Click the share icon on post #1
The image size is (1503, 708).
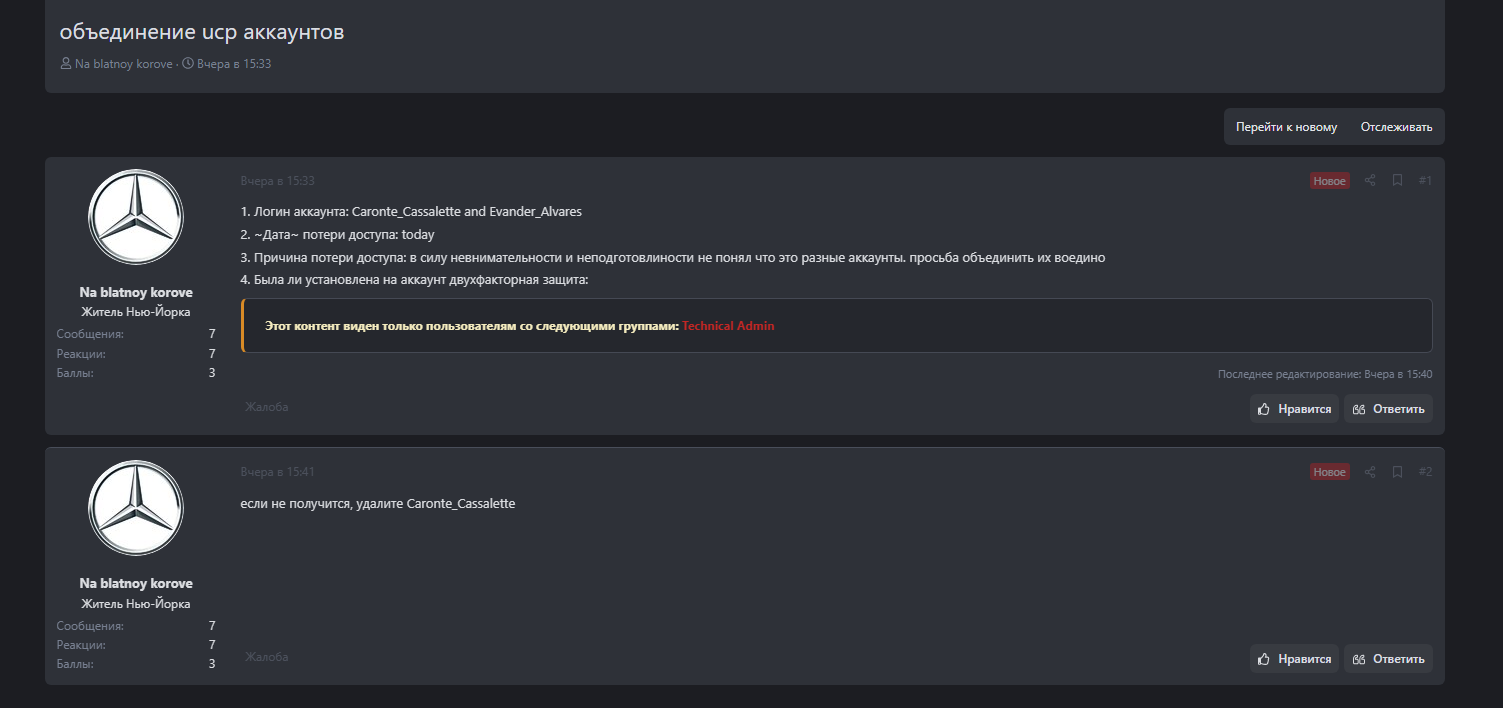point(1370,181)
